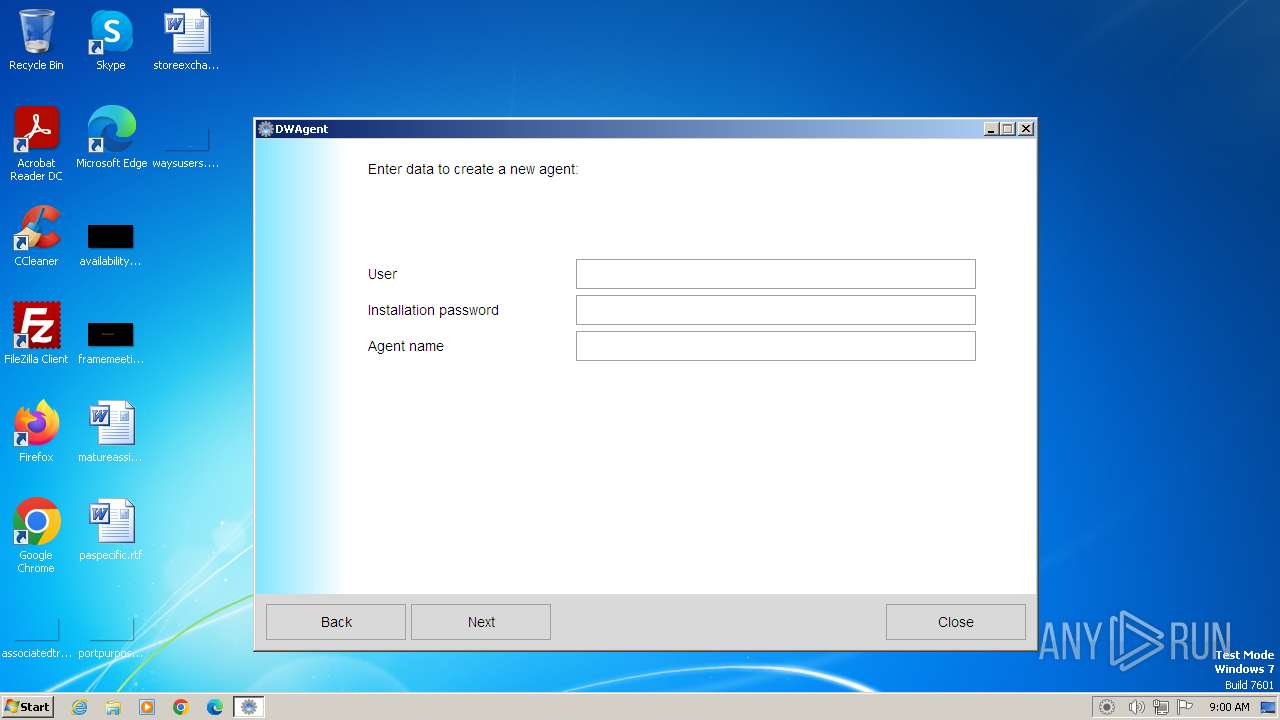Launch Skype from the desktop
This screenshot has width=1280, height=720.
coord(111,40)
